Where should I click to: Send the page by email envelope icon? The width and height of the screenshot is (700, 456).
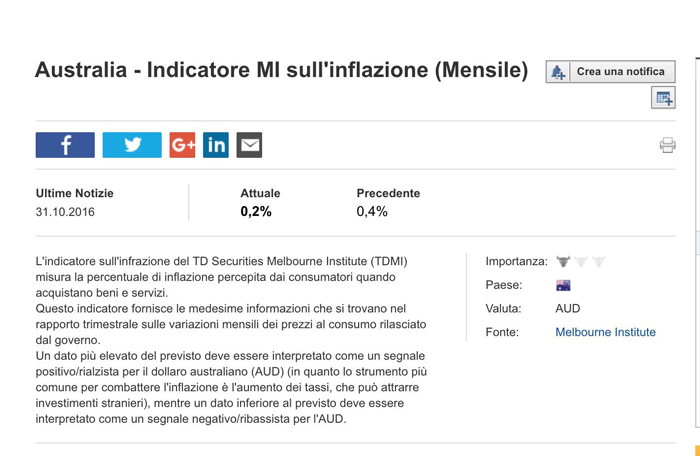249,145
